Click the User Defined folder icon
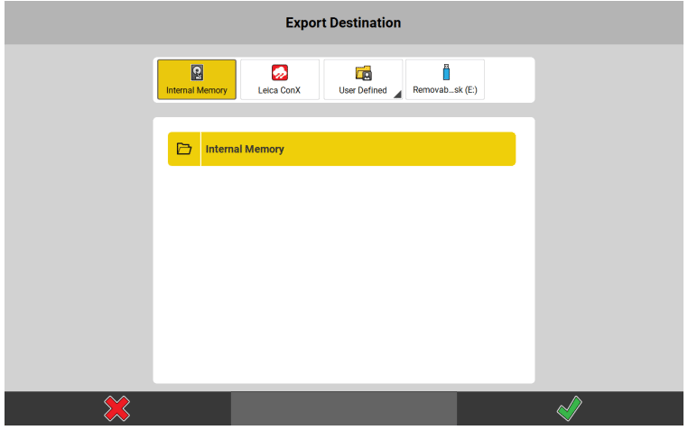Image resolution: width=688 pixels, height=430 pixels. [x=363, y=73]
